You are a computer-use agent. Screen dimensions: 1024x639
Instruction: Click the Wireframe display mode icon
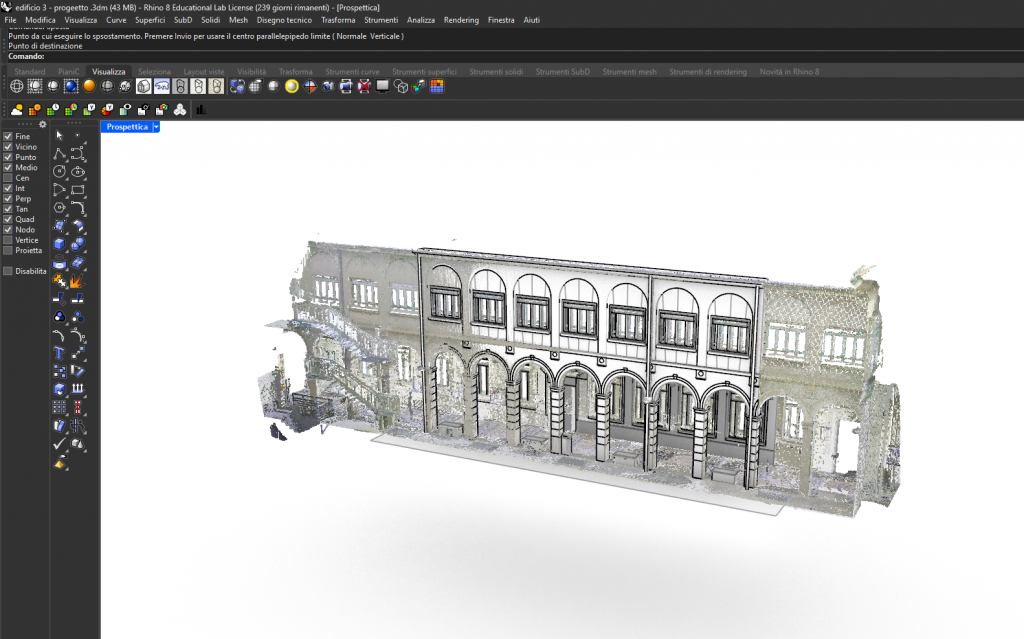17,87
